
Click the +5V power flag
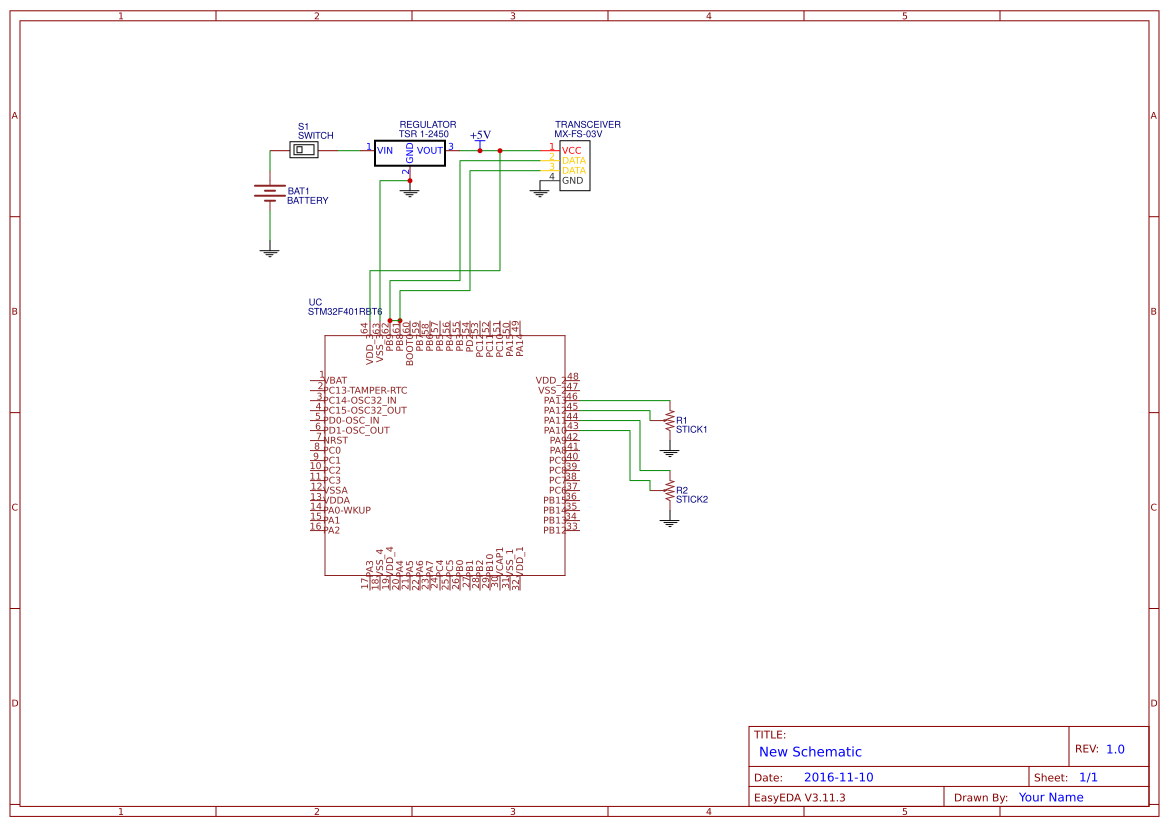click(479, 141)
